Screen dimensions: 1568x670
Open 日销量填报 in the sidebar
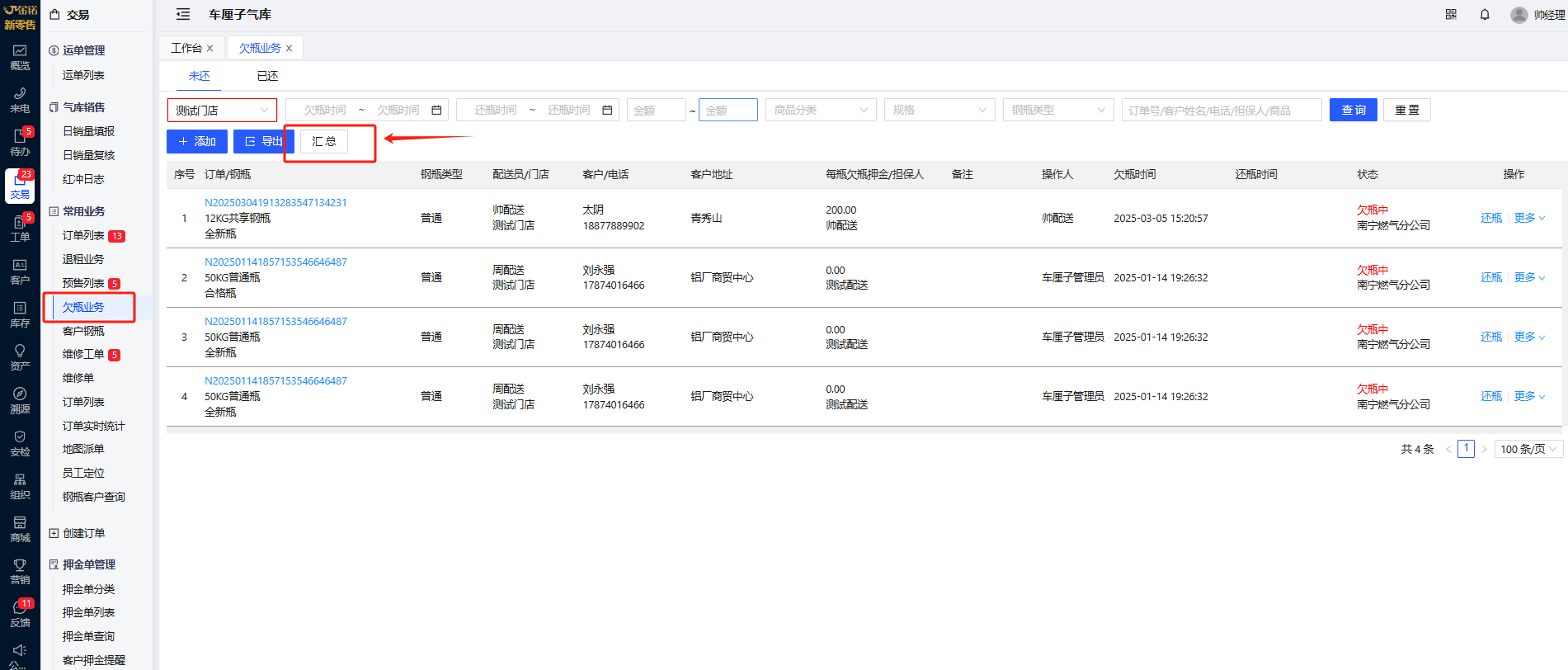(89, 131)
